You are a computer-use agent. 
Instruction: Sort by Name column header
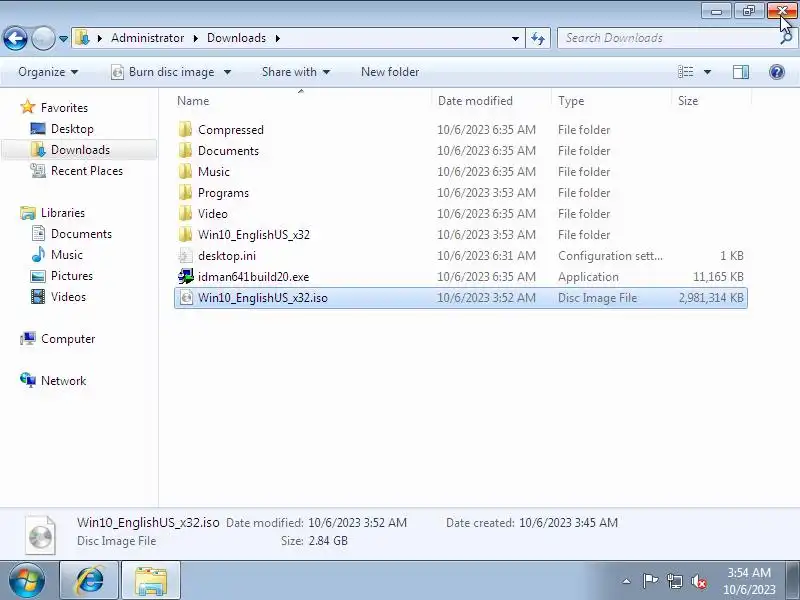[x=302, y=101]
